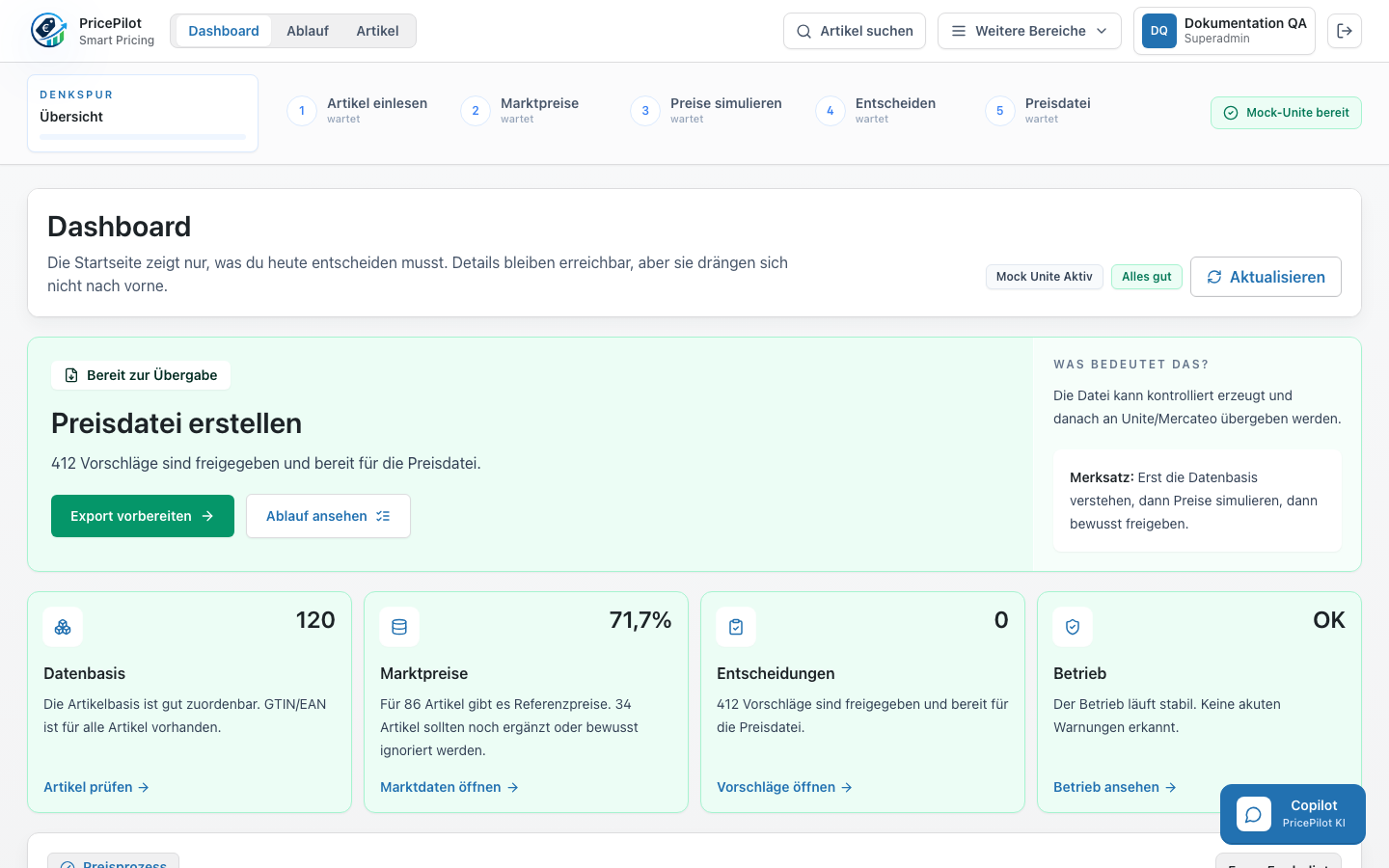
Task: Switch to the Artikel tab
Action: click(377, 31)
